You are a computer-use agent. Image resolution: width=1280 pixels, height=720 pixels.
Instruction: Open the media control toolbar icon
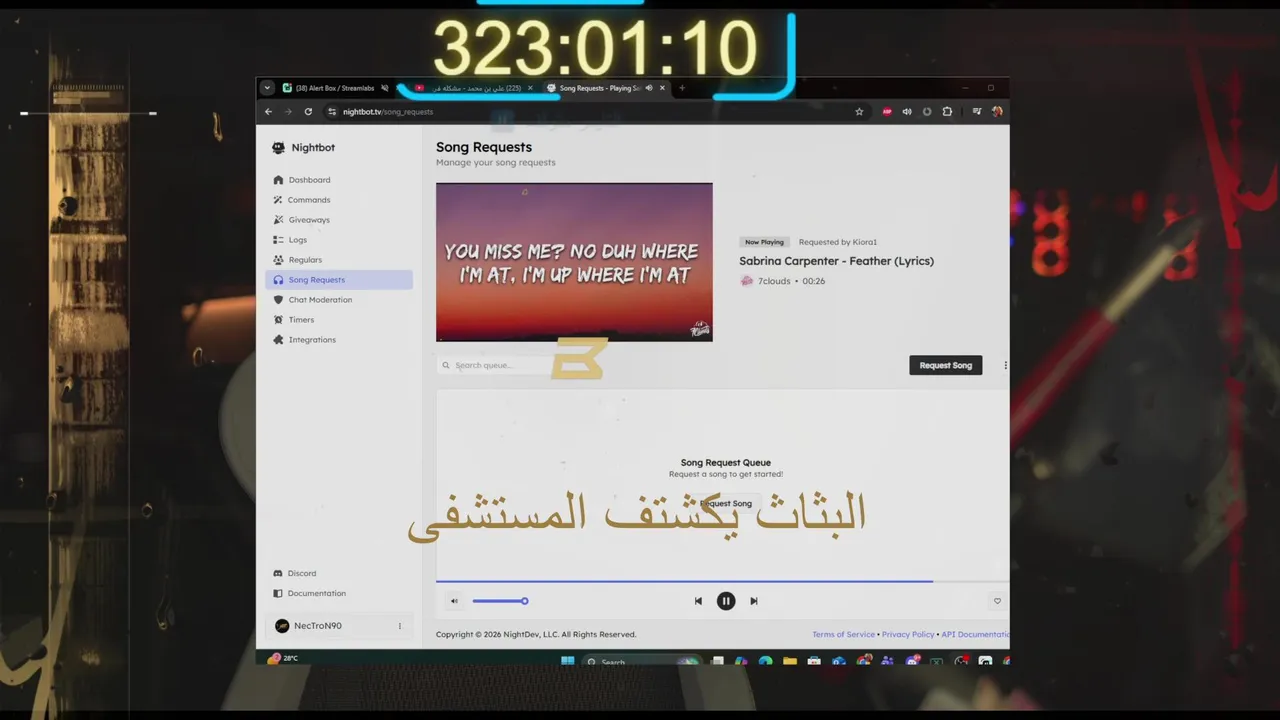(977, 112)
